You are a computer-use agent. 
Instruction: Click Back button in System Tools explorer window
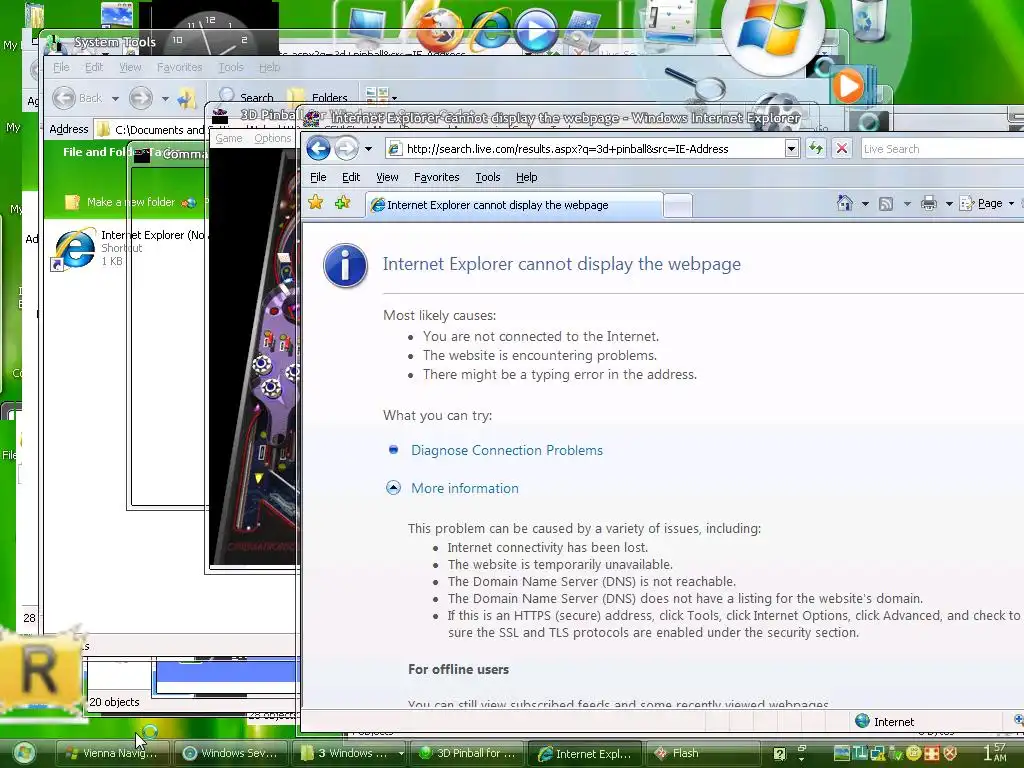64,98
